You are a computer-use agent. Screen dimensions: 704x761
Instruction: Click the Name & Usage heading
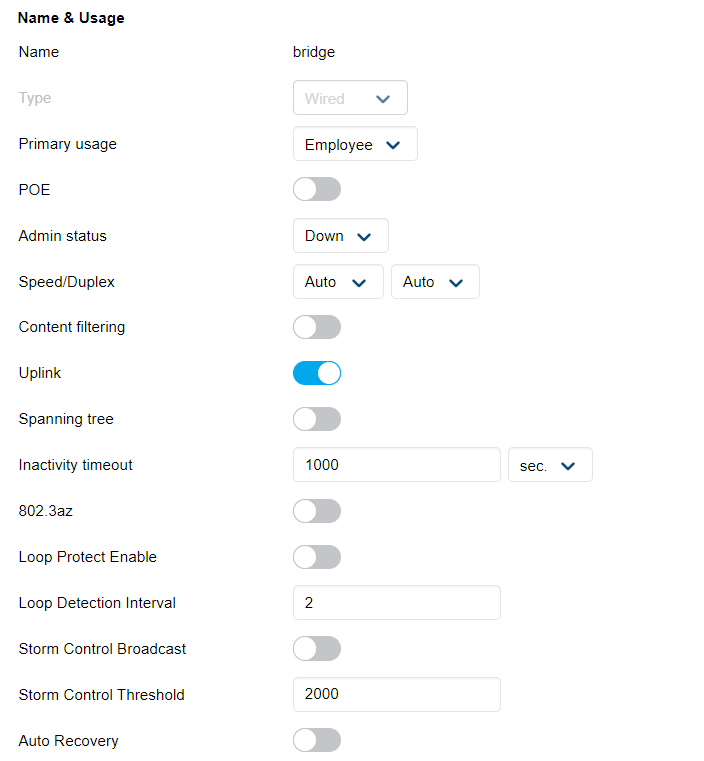[71, 18]
